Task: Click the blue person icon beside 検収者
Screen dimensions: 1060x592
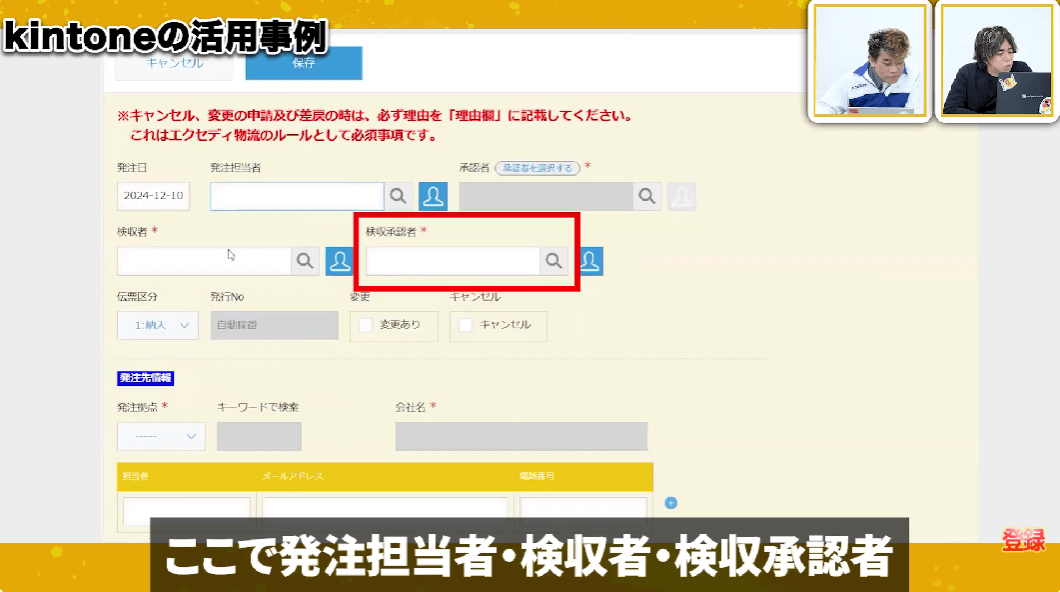Action: point(340,261)
